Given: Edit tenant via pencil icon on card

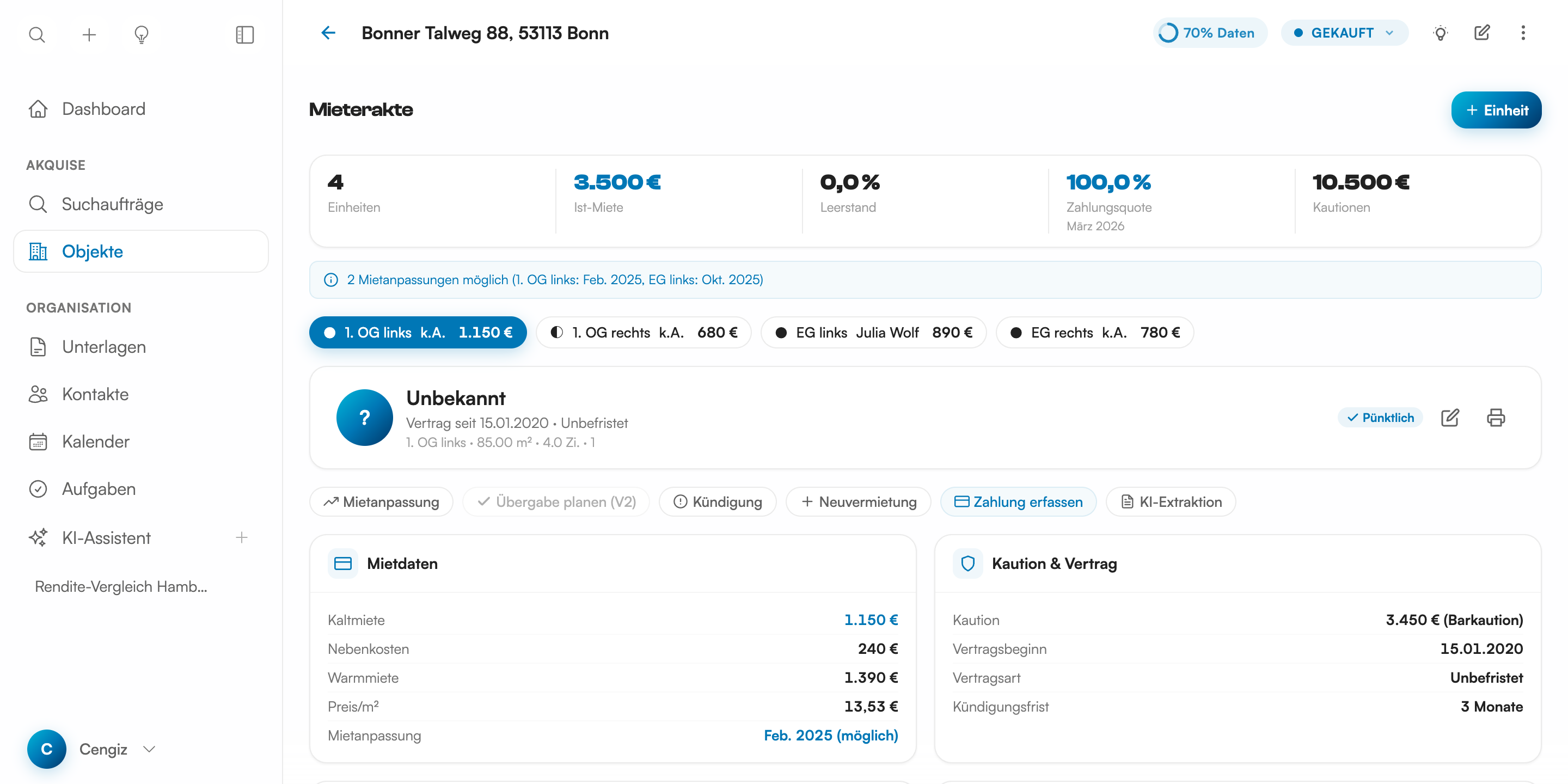Looking at the screenshot, I should tap(1449, 418).
